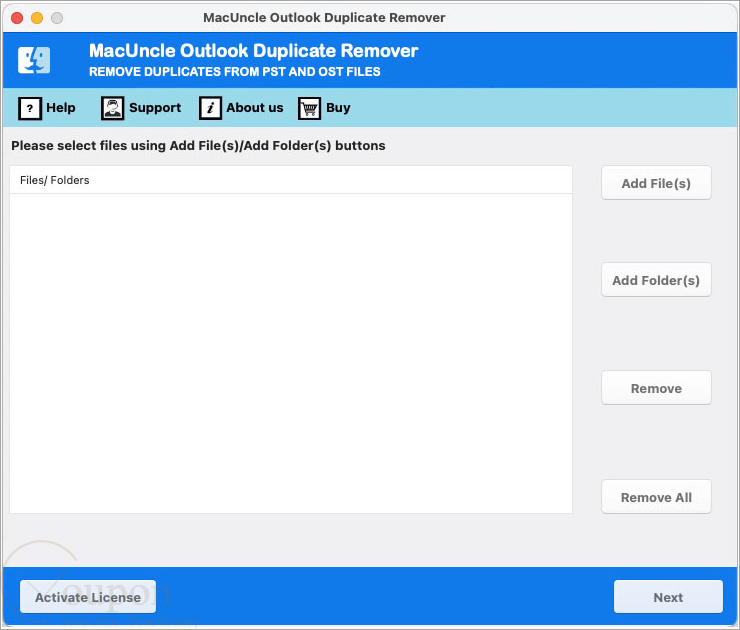Click the Next button
Image resolution: width=740 pixels, height=630 pixels.
pos(668,597)
